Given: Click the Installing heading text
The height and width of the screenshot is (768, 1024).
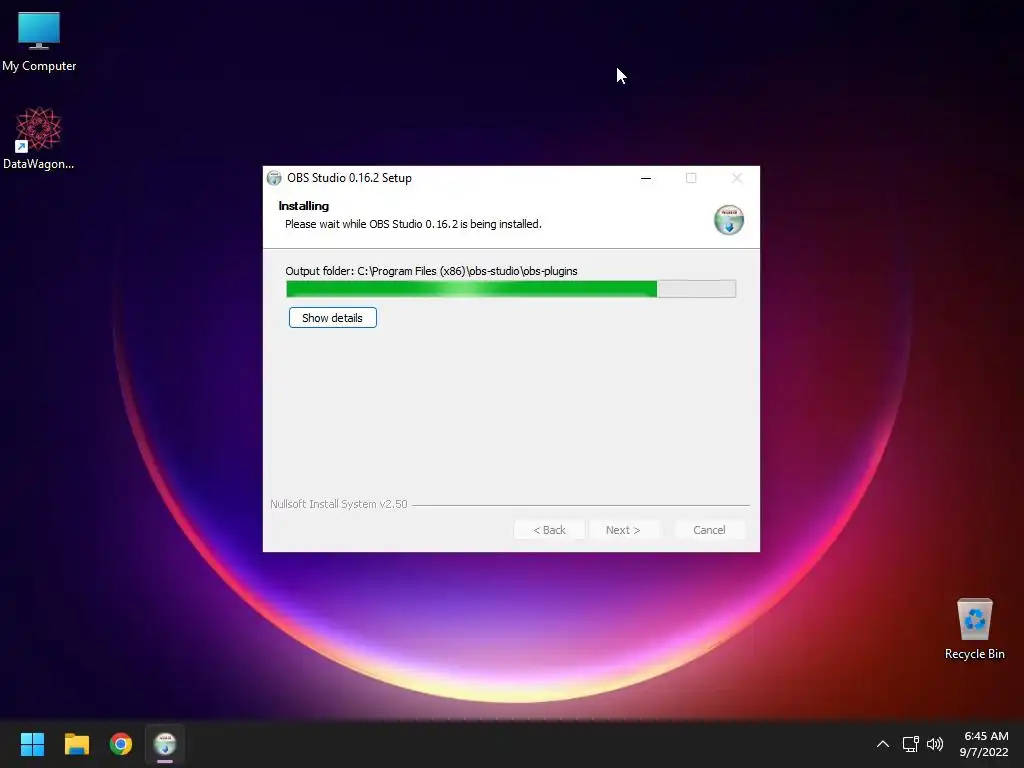Looking at the screenshot, I should (304, 206).
